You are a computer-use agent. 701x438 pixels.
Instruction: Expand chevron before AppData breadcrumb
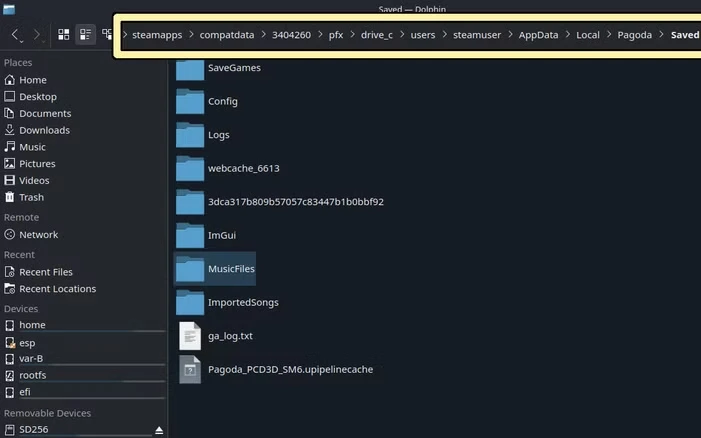pos(510,34)
